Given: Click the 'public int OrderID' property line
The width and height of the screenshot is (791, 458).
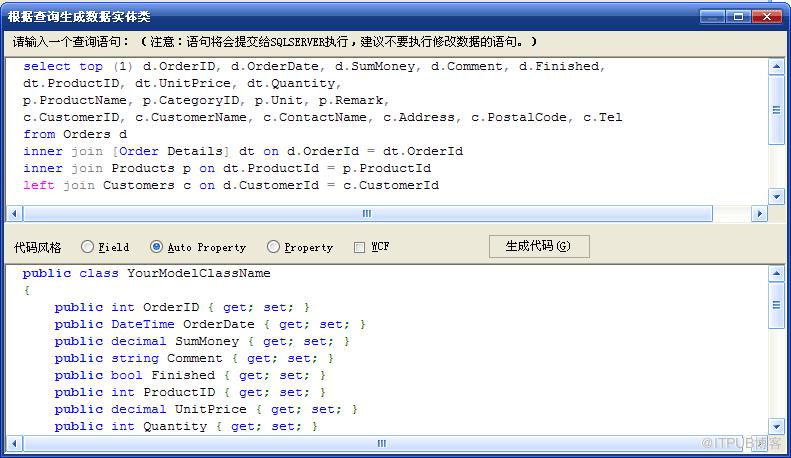Looking at the screenshot, I should pyautogui.click(x=182, y=307).
